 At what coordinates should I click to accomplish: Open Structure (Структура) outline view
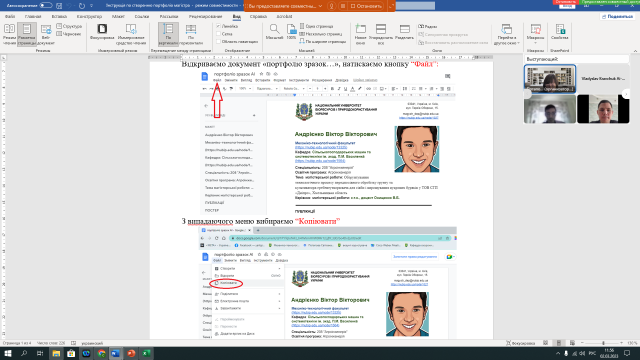[x=69, y=26]
